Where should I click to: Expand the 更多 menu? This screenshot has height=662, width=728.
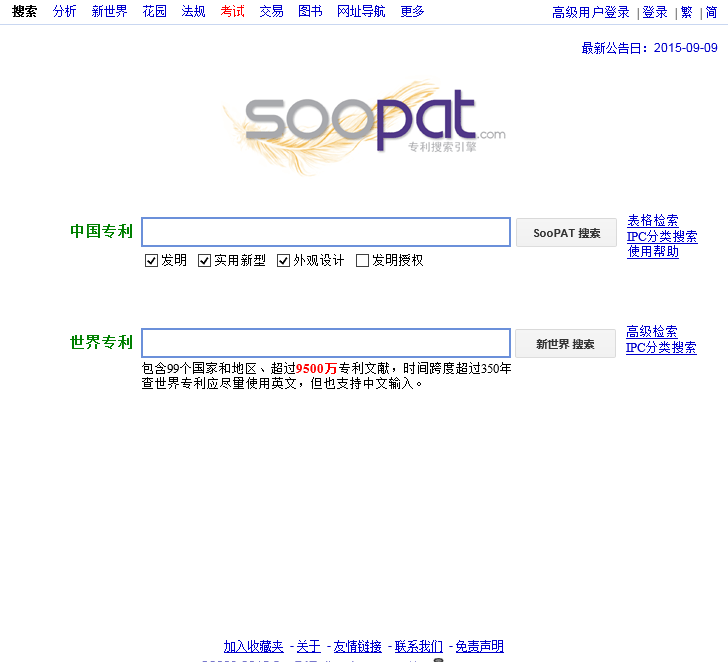(x=412, y=11)
